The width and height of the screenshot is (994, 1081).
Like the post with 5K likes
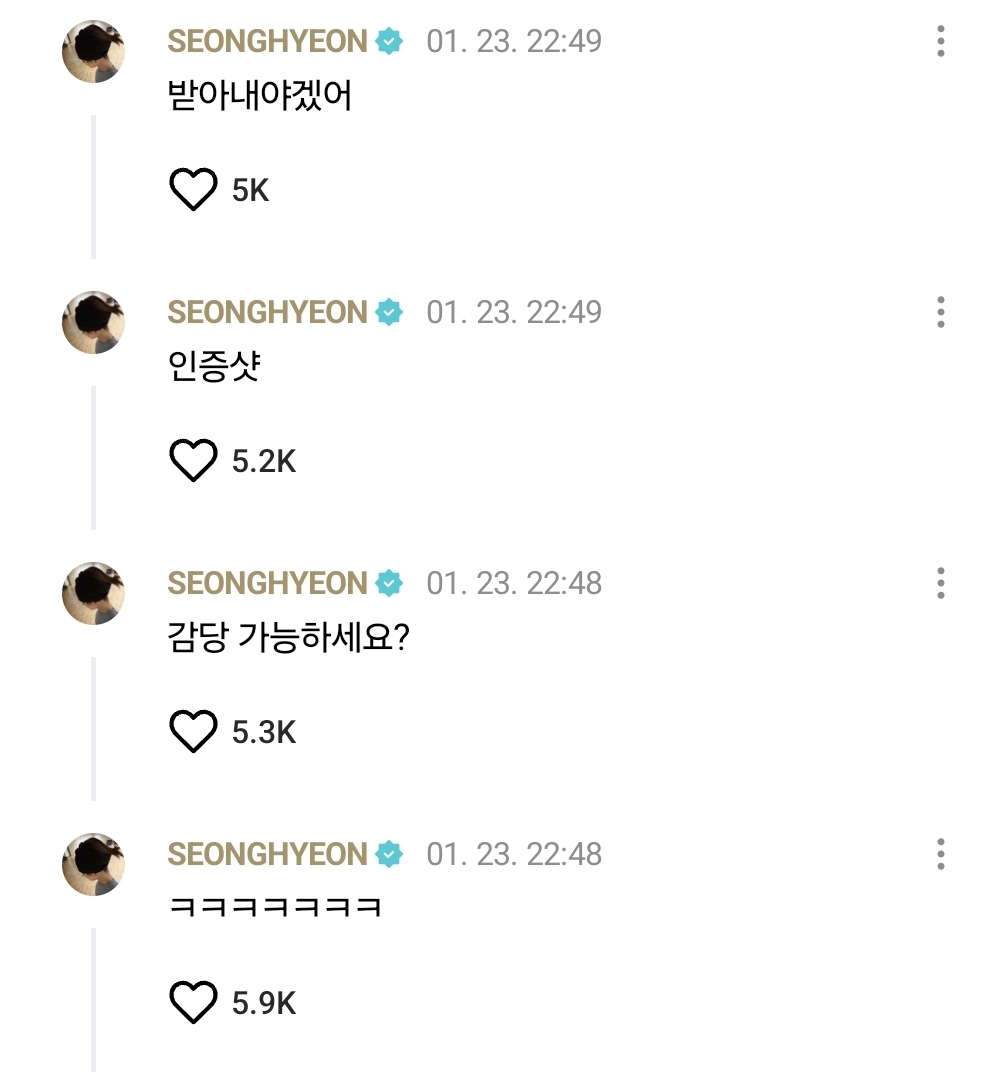[x=193, y=189]
